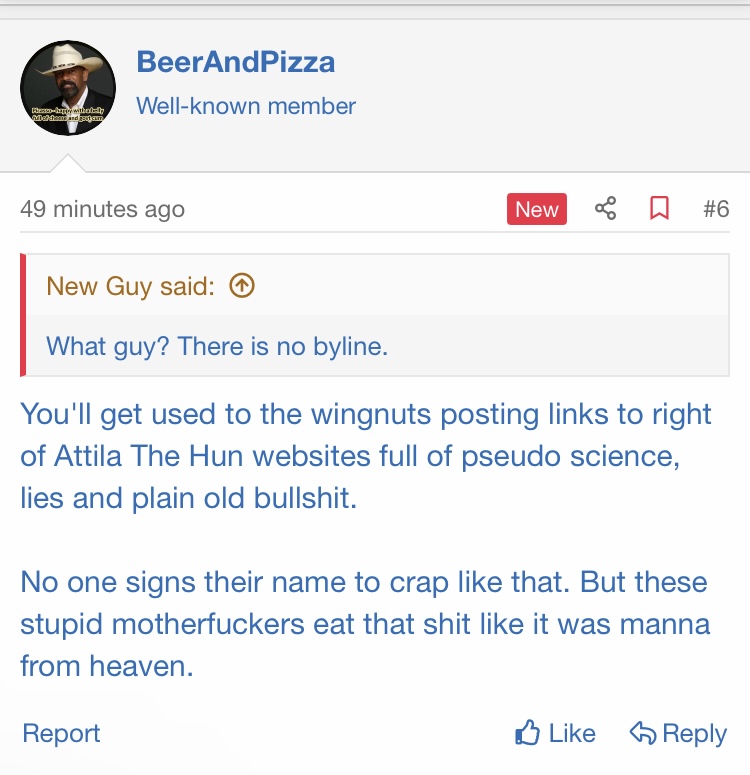The height and width of the screenshot is (775, 750).
Task: Click the red left border of the quote
Action: coord(23,314)
